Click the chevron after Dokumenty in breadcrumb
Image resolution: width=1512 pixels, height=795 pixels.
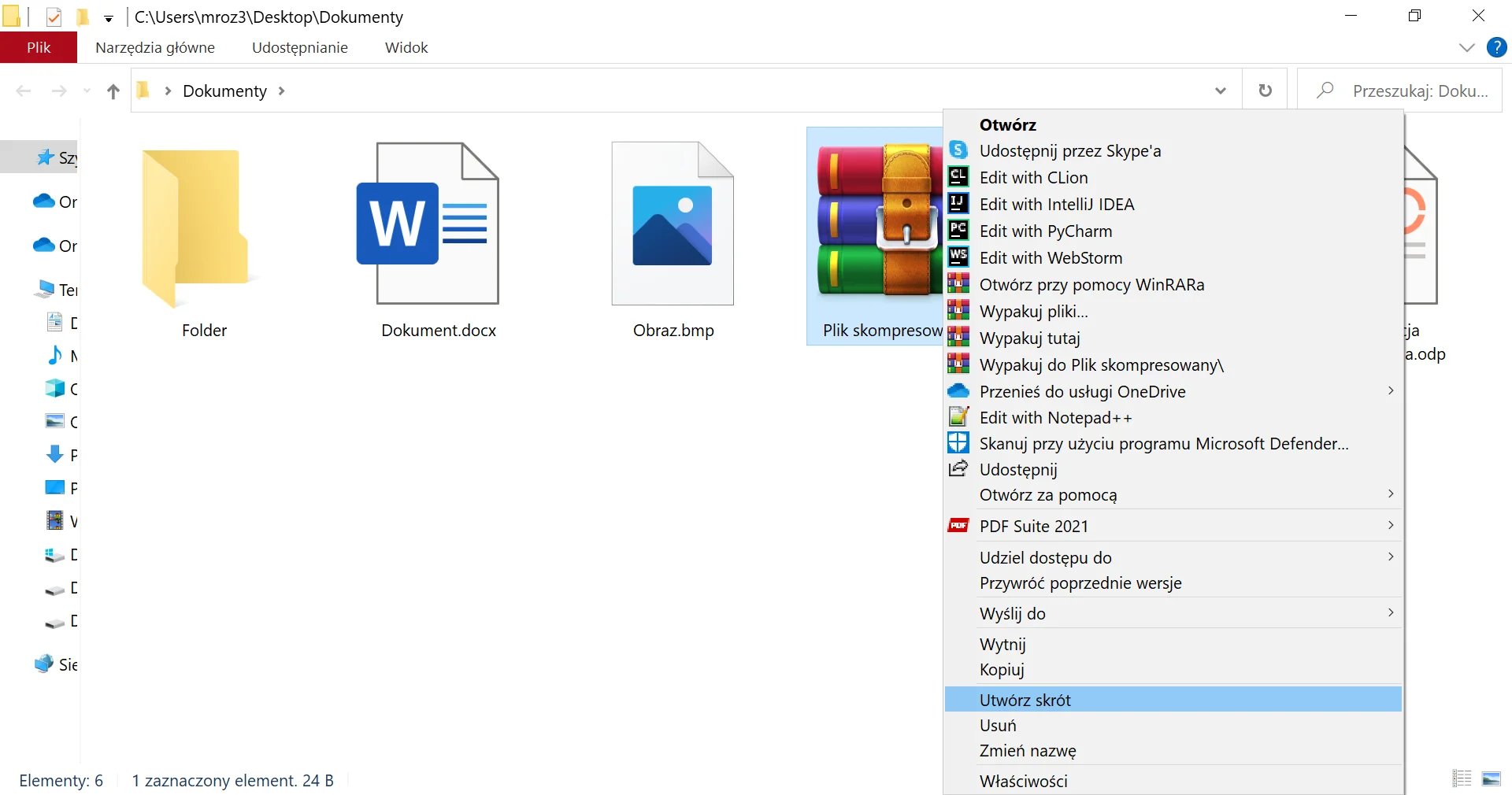pyautogui.click(x=281, y=91)
